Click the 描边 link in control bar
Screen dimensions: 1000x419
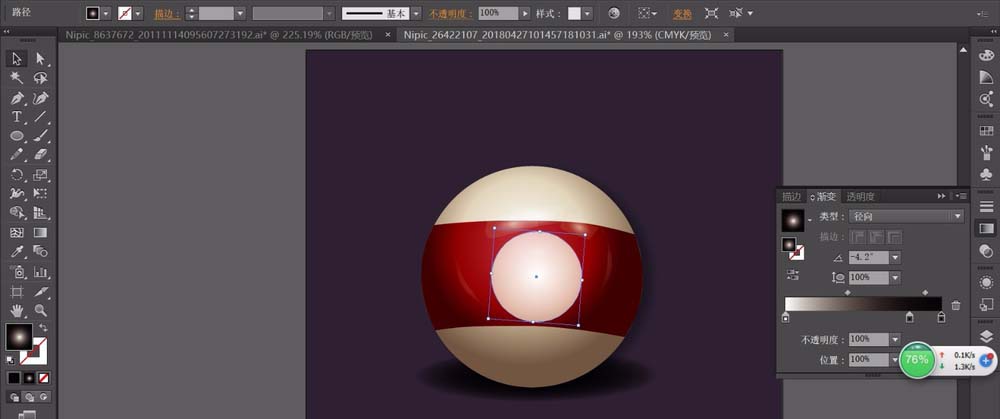click(x=166, y=13)
